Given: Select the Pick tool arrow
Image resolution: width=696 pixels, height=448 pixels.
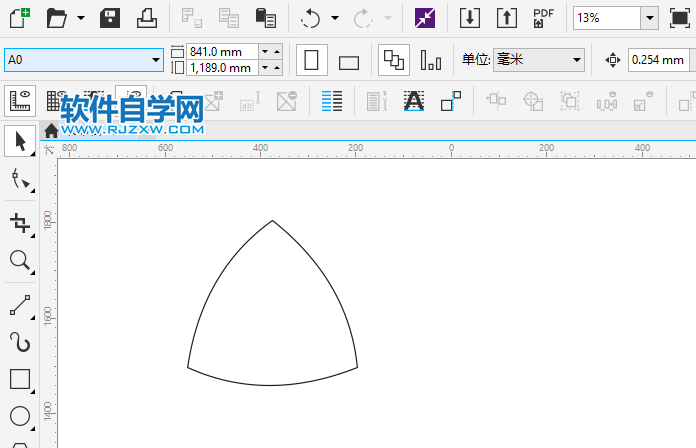Looking at the screenshot, I should pyautogui.click(x=19, y=142).
